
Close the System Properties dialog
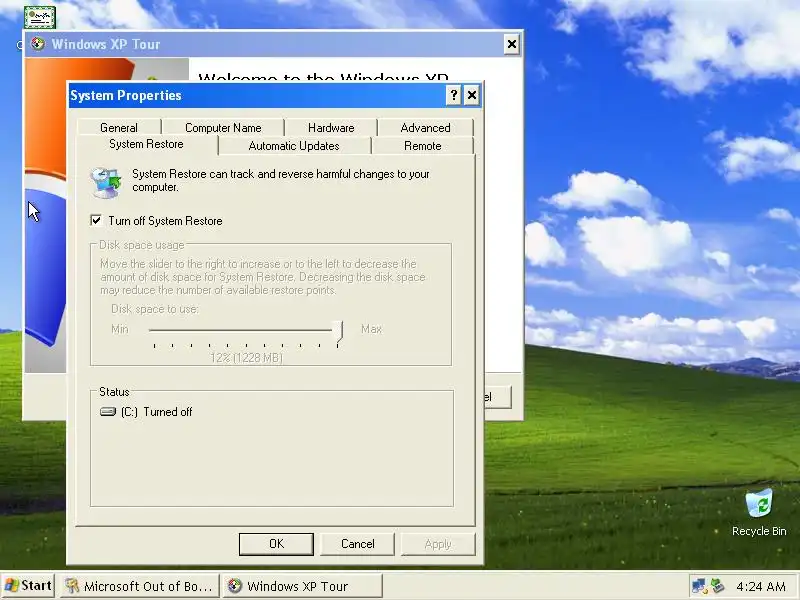(472, 95)
